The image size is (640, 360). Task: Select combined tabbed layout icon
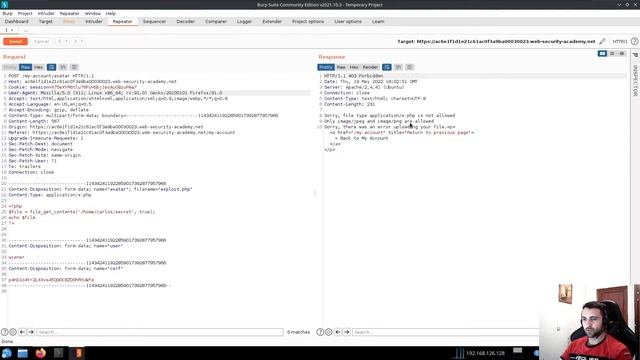(x=622, y=53)
